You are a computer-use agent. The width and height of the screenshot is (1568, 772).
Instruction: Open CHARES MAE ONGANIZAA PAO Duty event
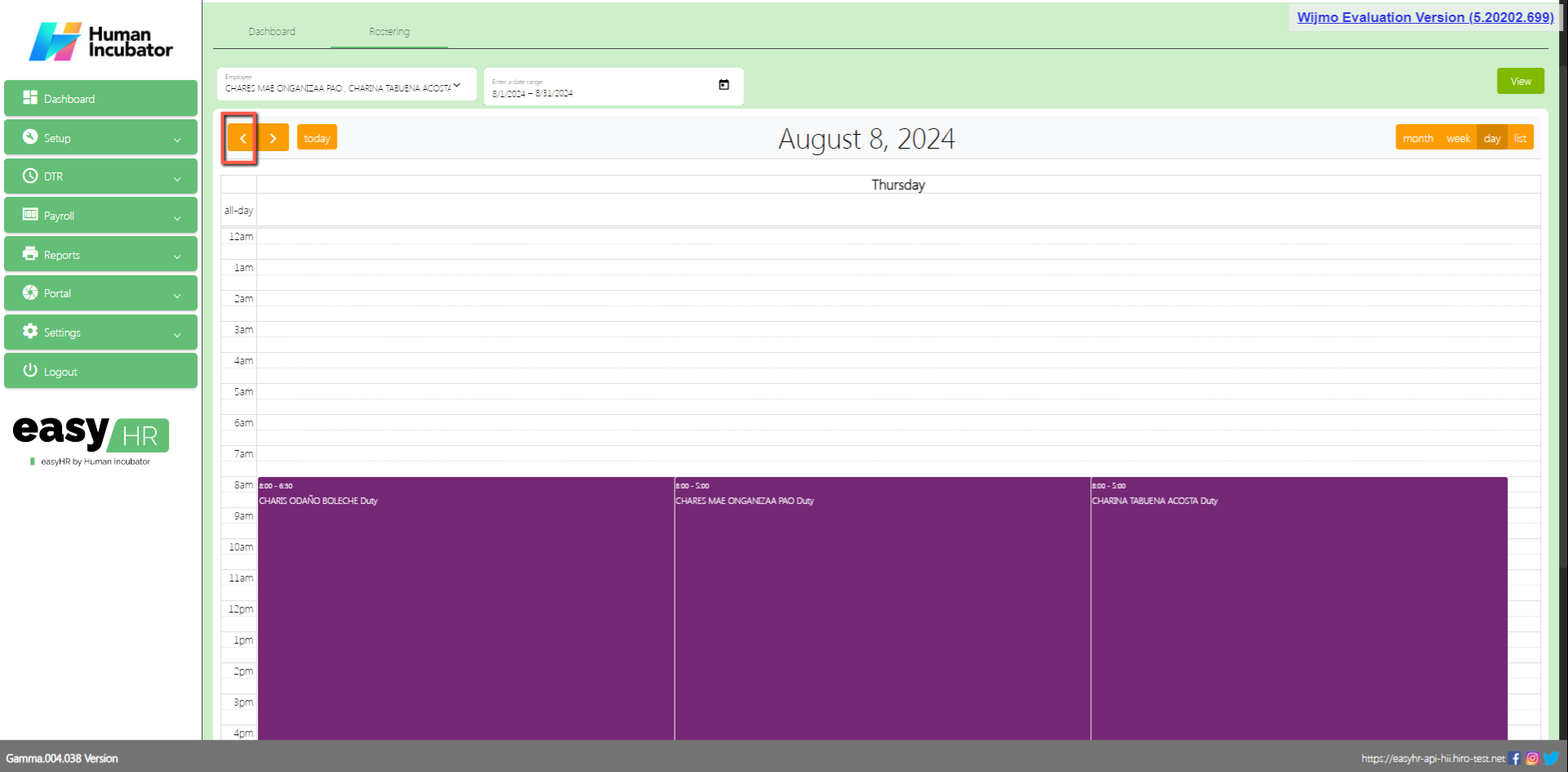(x=882, y=609)
